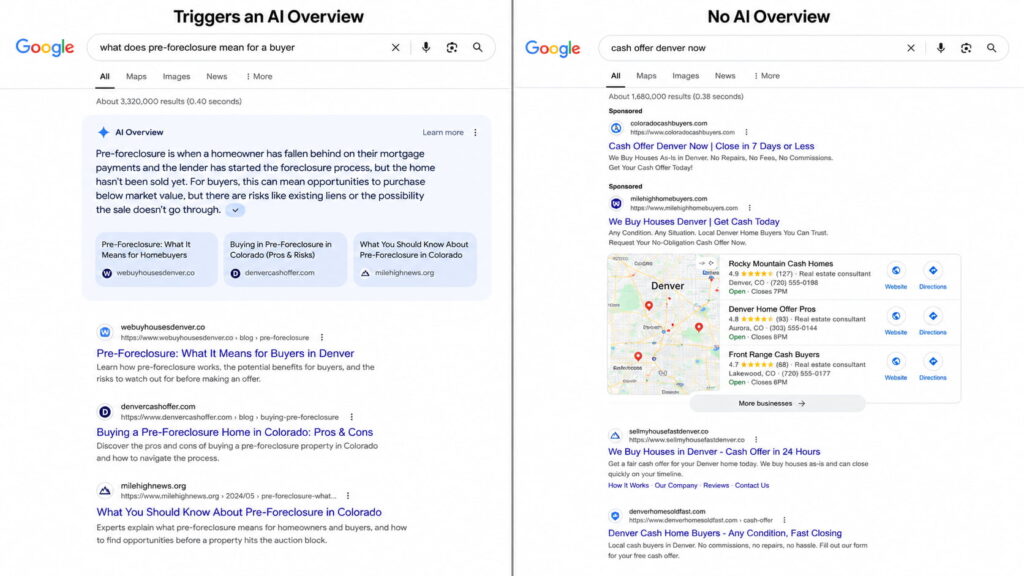Click How It Works sitelink
The height and width of the screenshot is (576, 1024).
(x=628, y=486)
